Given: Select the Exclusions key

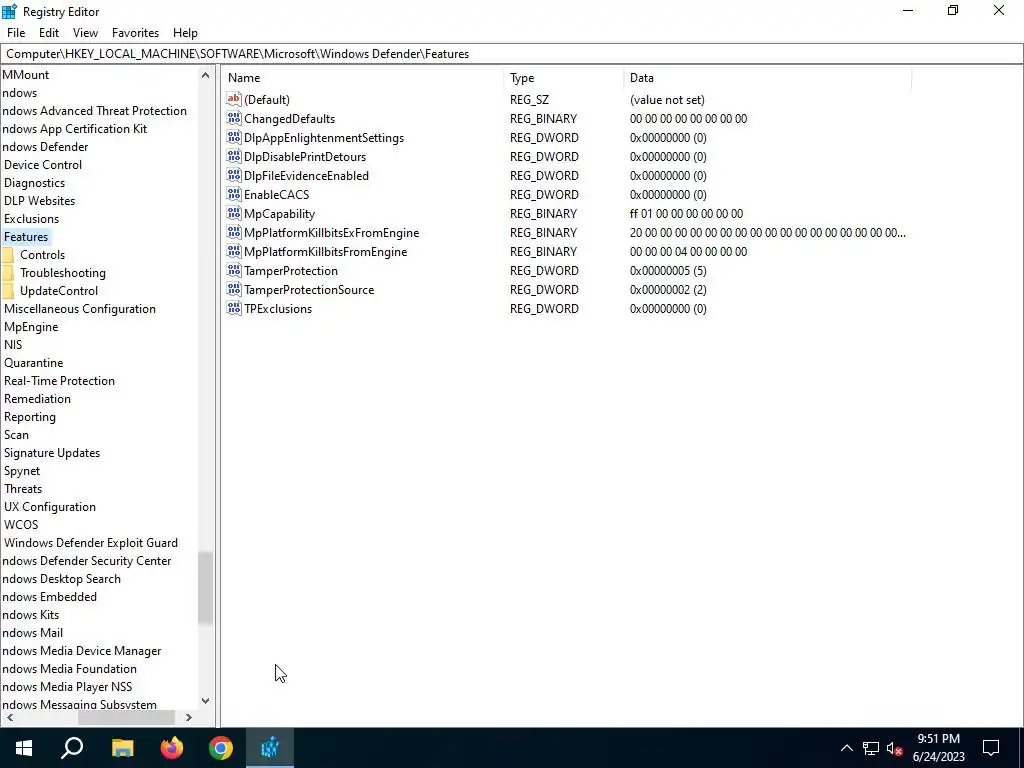Looking at the screenshot, I should point(31,219).
